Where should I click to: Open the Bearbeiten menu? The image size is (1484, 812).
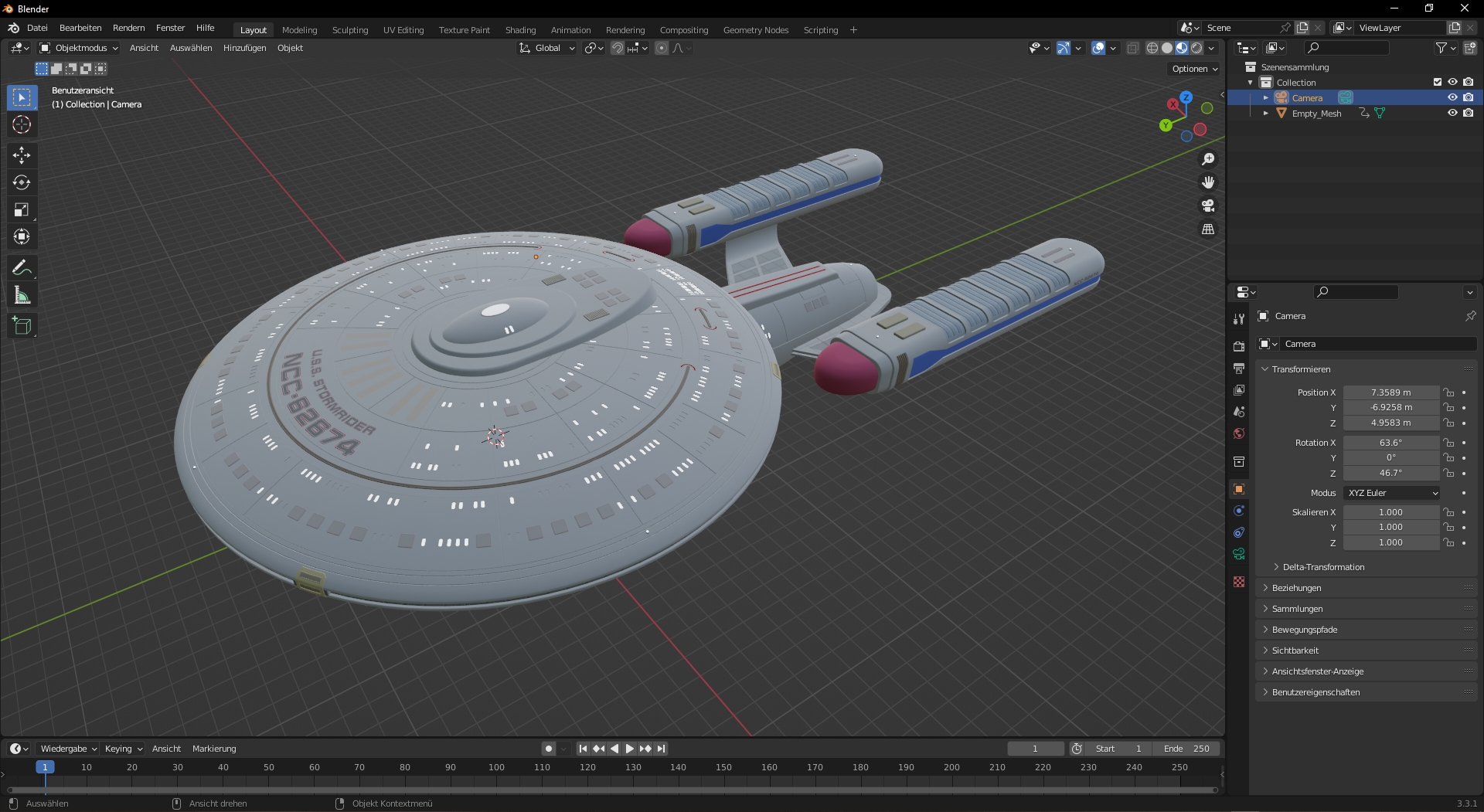[80, 28]
